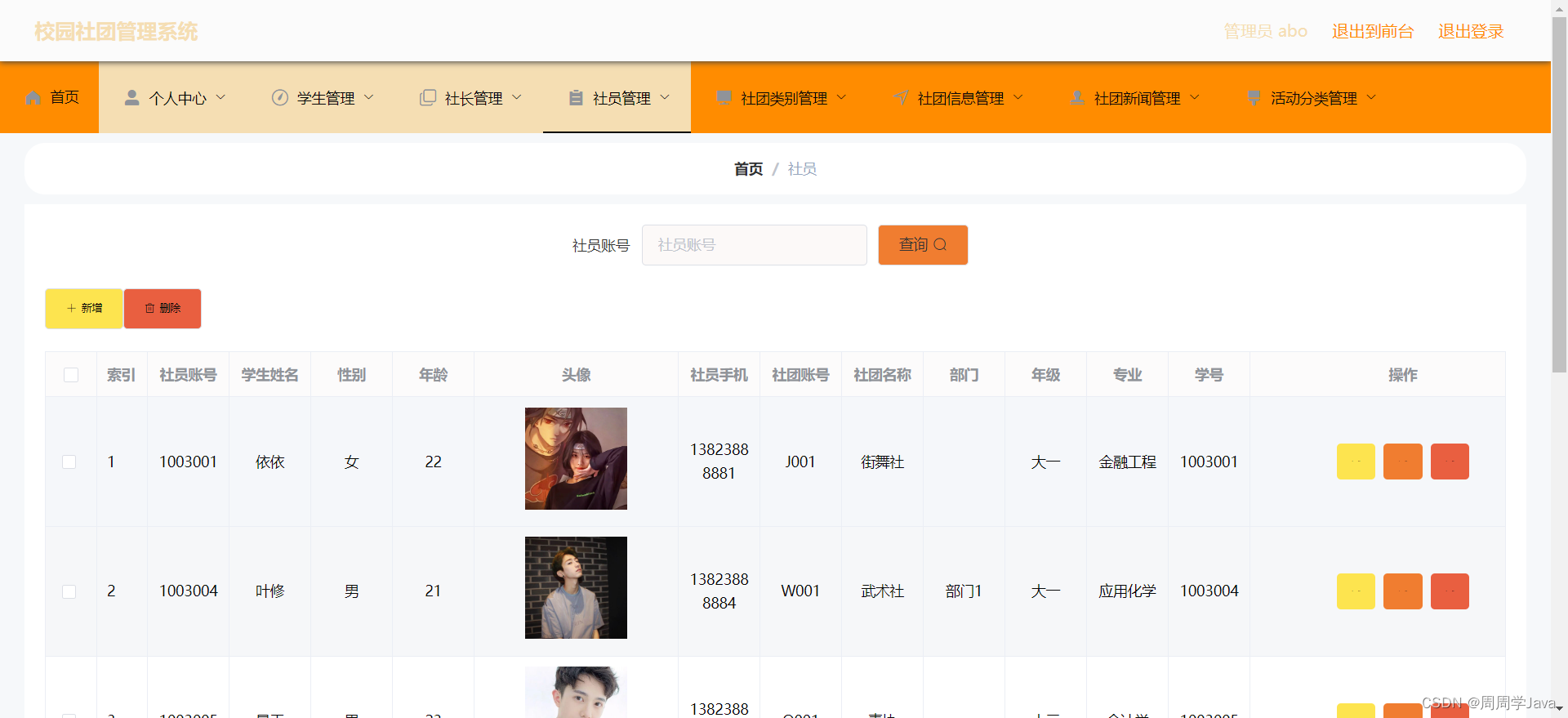Image resolution: width=1568 pixels, height=718 pixels.
Task: Open the 学生管理 menu
Action: click(x=321, y=97)
